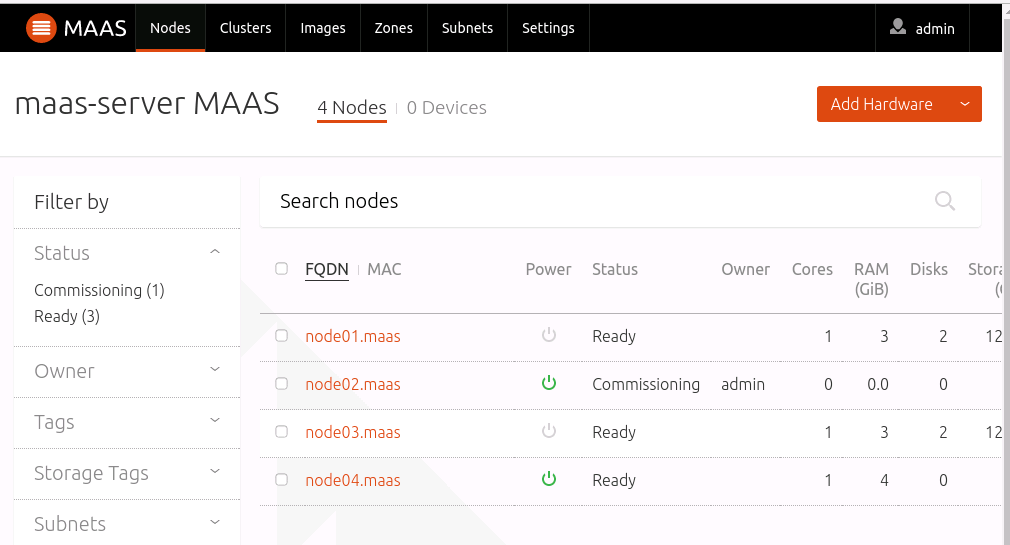This screenshot has width=1010, height=545.
Task: Switch column to MAC header
Action: pos(384,269)
